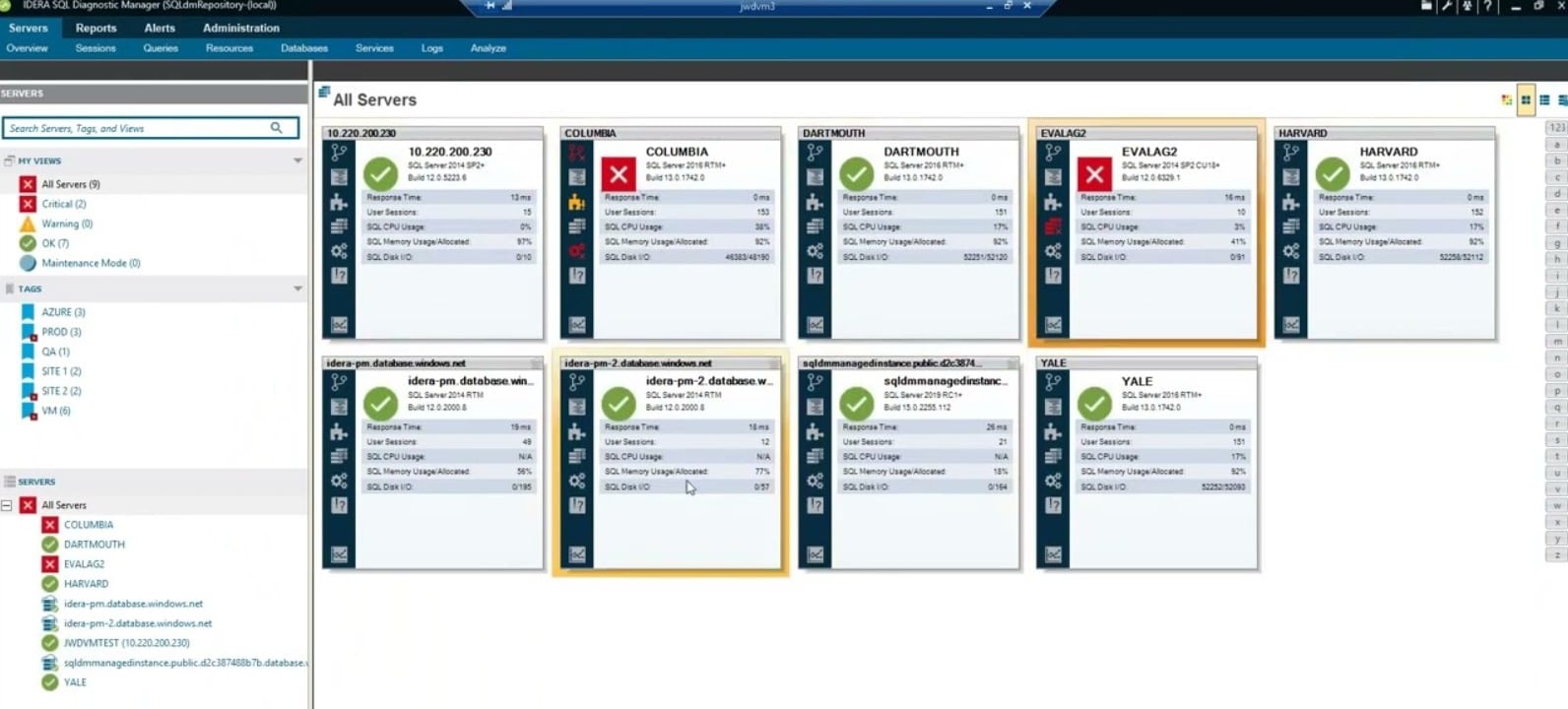Open the logs icon on COLUMBIA card
The width and height of the screenshot is (1568, 709).
[577, 276]
